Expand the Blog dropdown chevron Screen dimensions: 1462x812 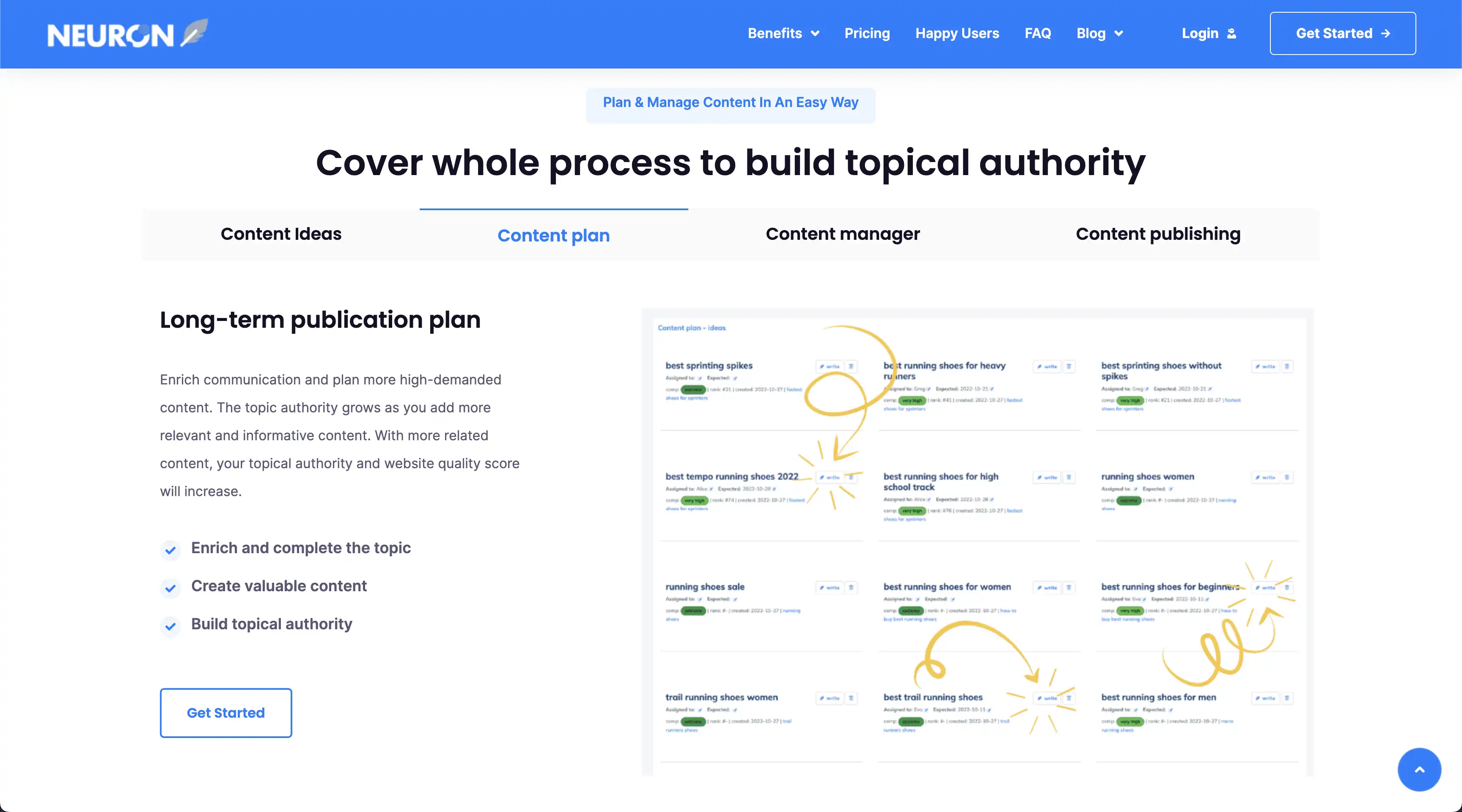(1118, 33)
